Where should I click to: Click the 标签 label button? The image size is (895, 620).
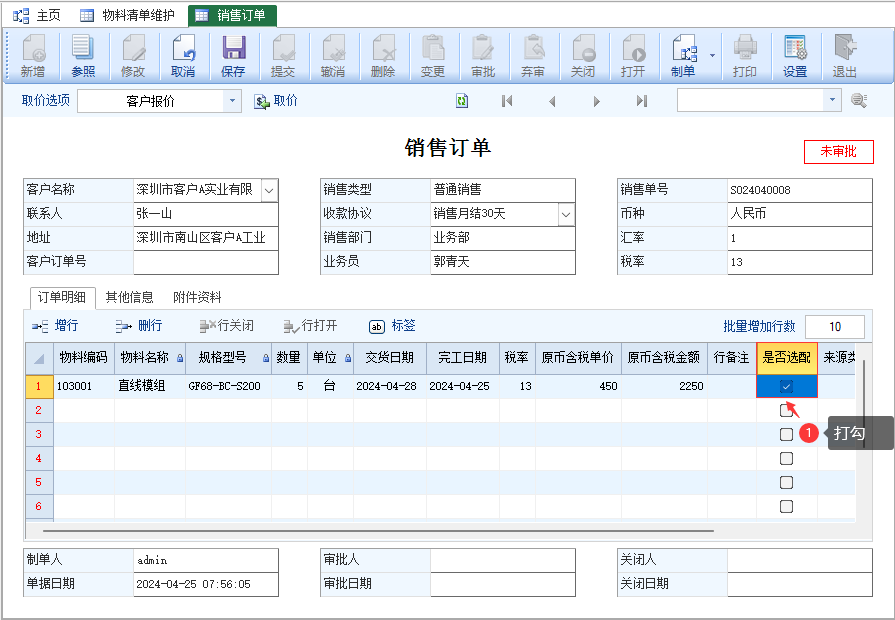pyautogui.click(x=392, y=326)
